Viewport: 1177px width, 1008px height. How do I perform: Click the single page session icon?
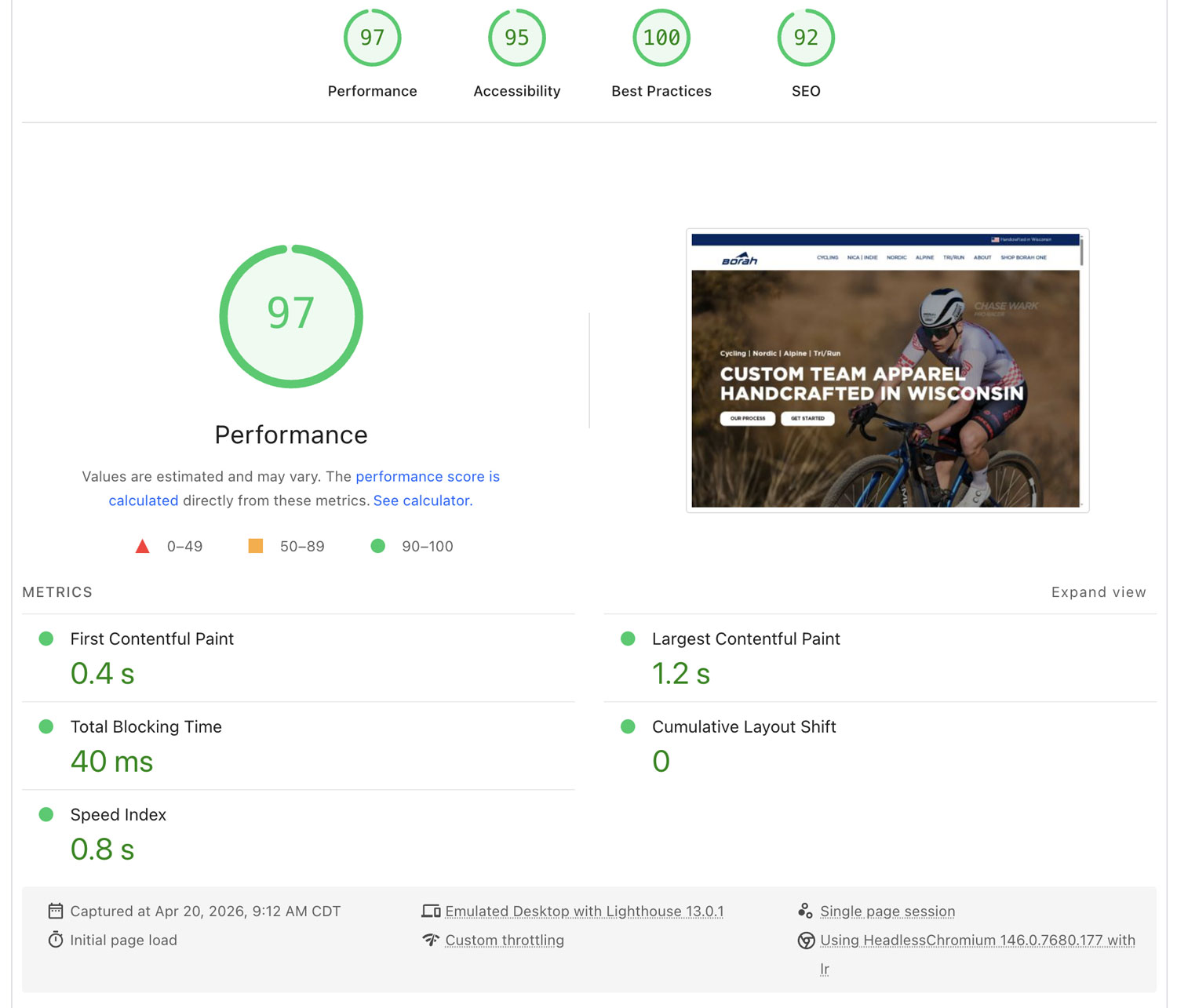click(x=805, y=911)
